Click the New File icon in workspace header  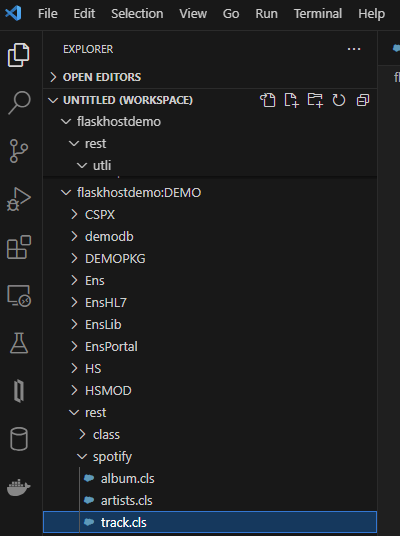[x=291, y=100]
